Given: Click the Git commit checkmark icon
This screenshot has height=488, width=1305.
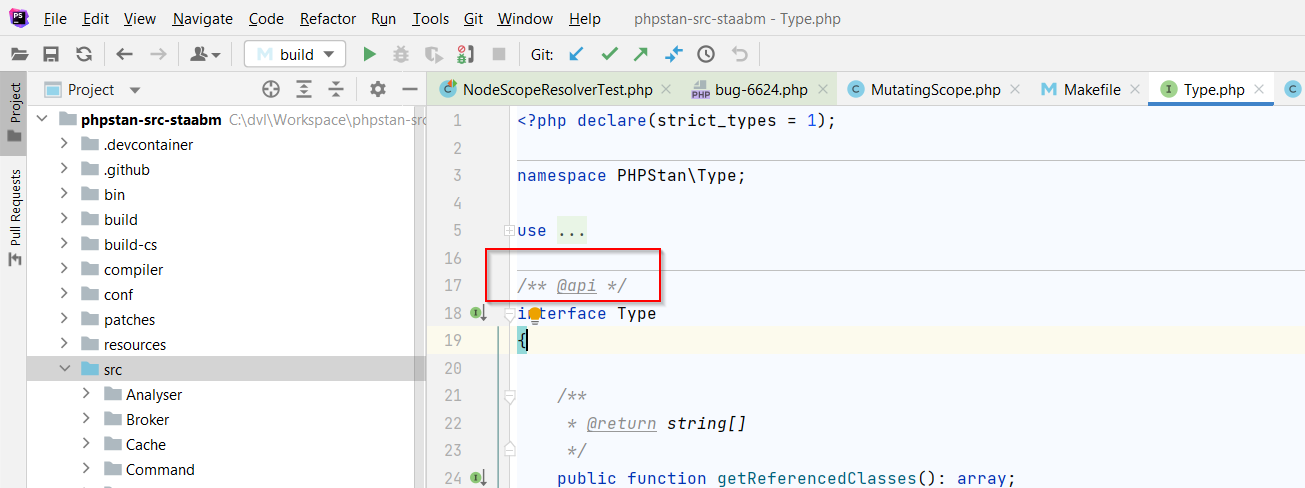Looking at the screenshot, I should tap(609, 54).
